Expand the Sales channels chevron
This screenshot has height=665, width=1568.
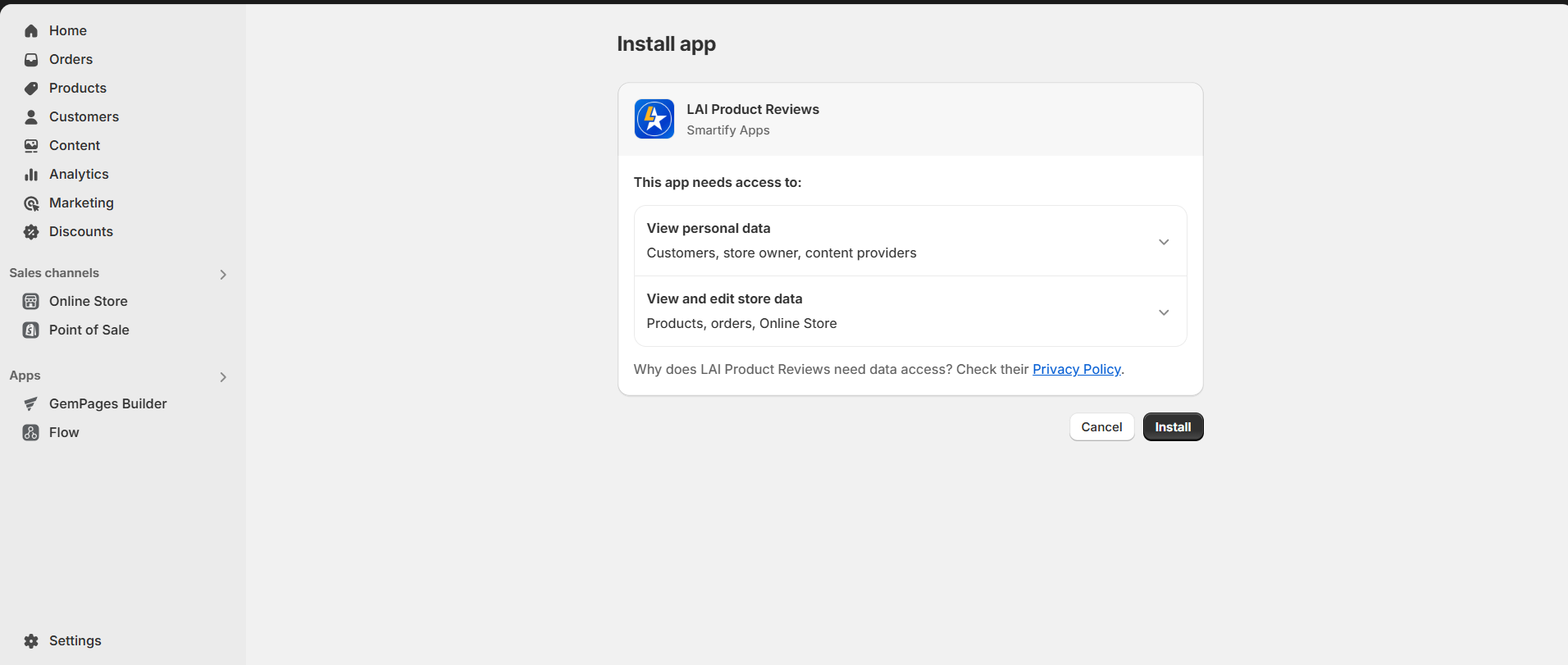coord(223,275)
